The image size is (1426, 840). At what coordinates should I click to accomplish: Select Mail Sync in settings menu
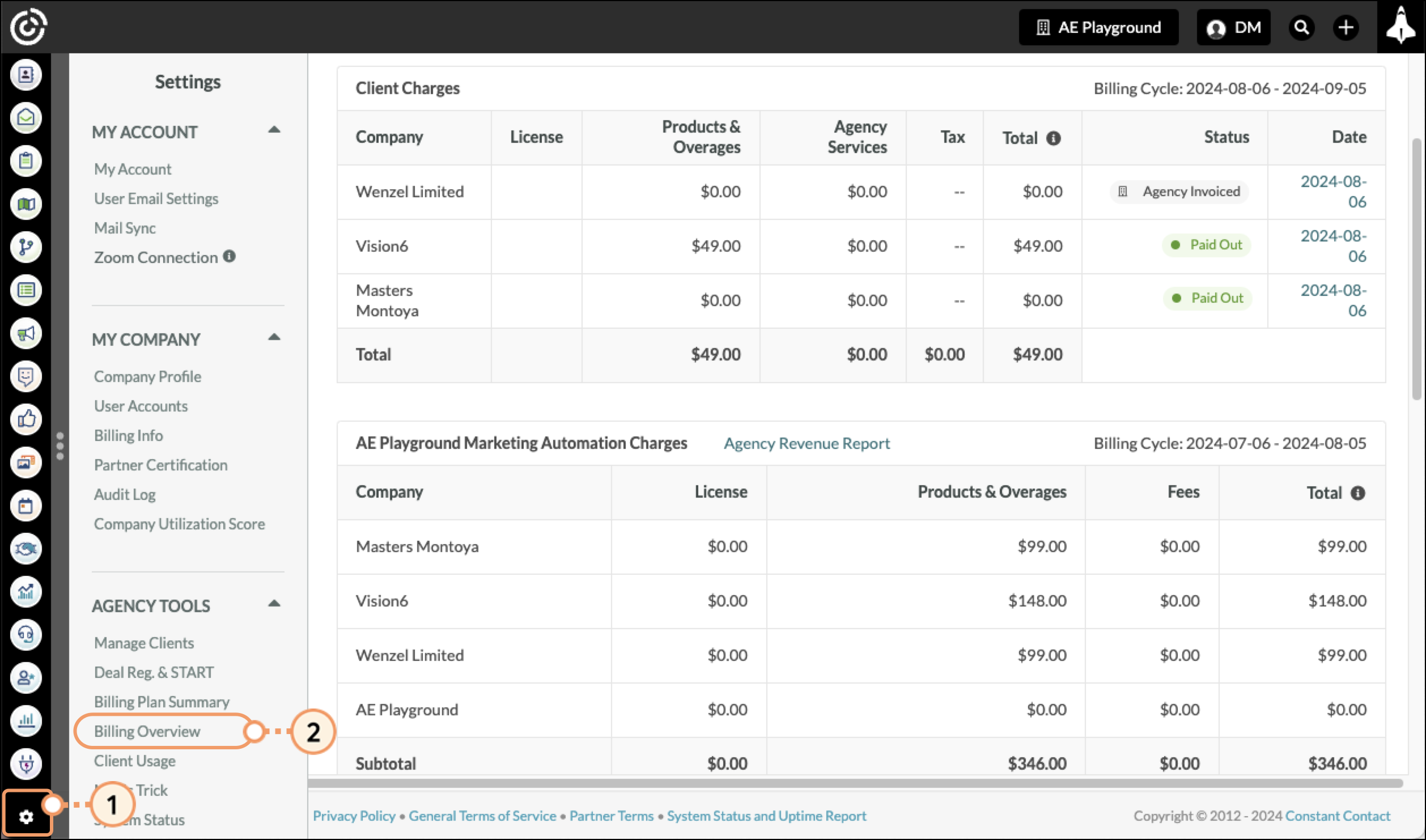125,228
